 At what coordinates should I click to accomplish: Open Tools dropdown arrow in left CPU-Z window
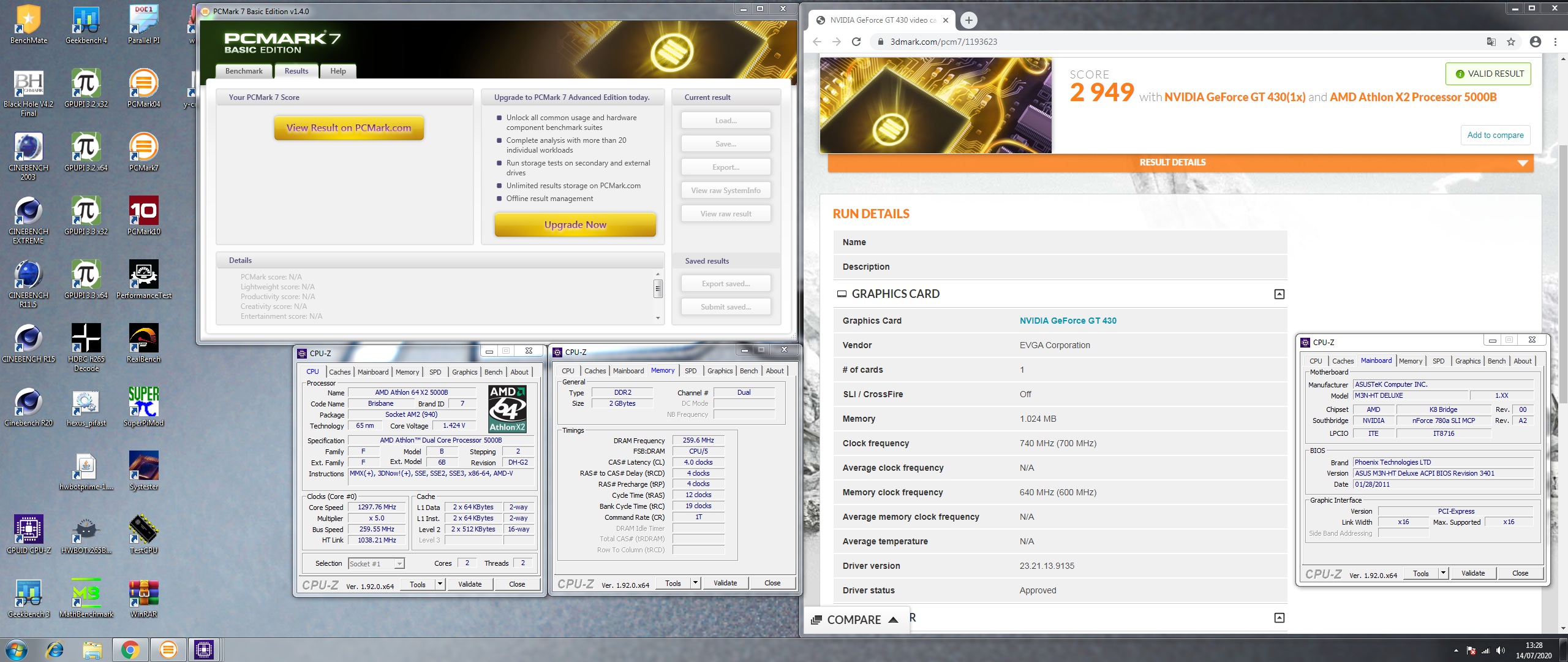pyautogui.click(x=440, y=584)
